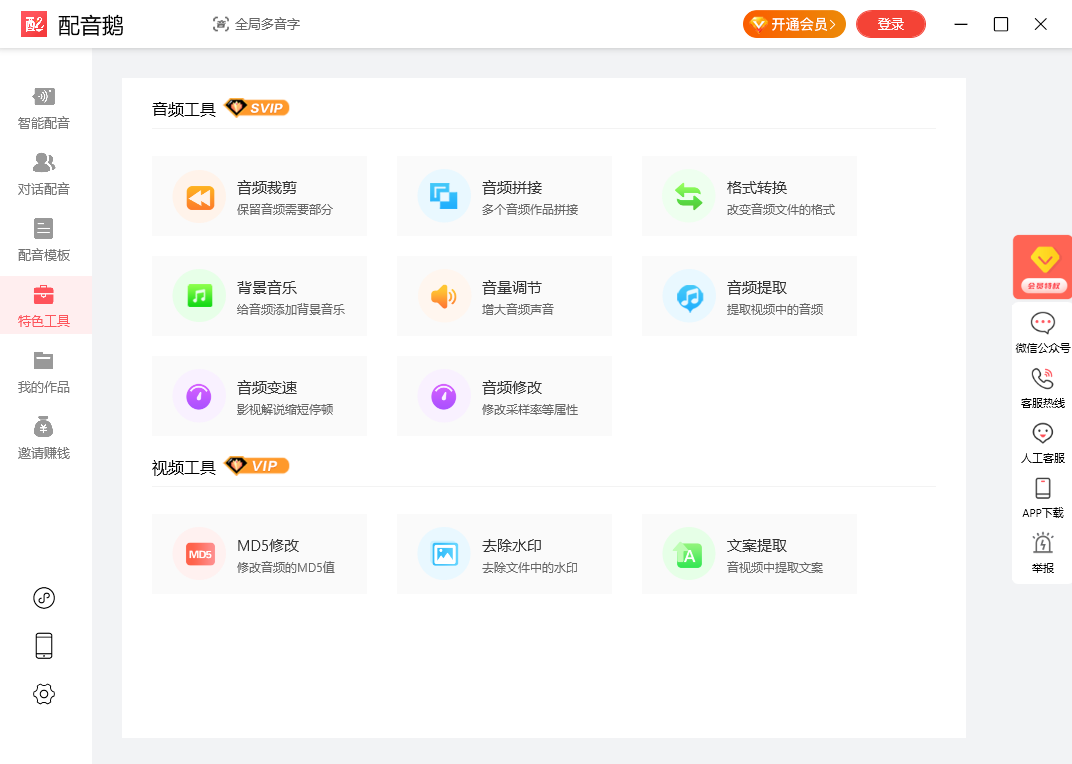This screenshot has width=1072, height=764.
Task: Switch to 智能配音 in the sidebar
Action: point(44,108)
